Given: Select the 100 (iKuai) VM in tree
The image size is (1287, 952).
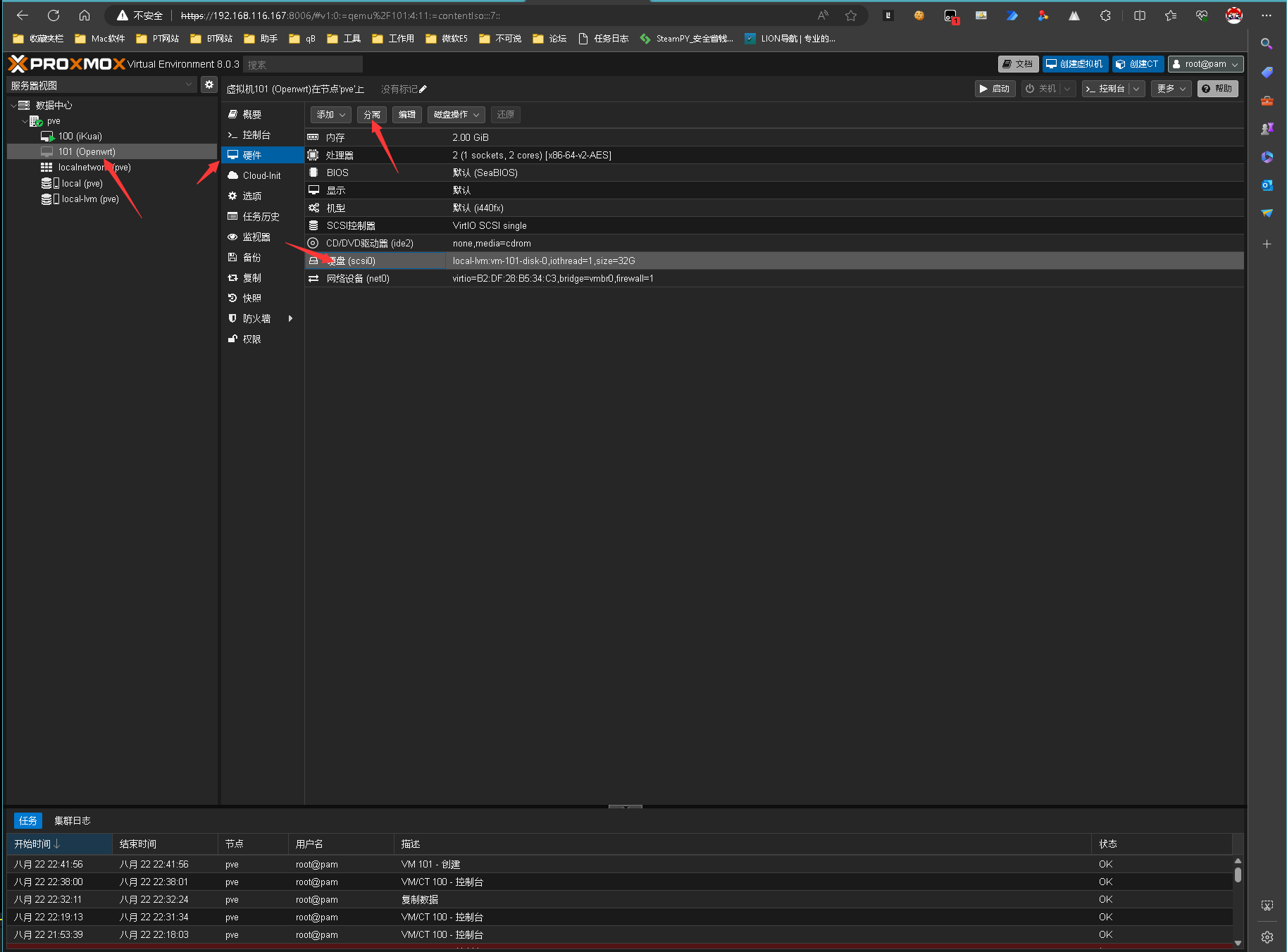Looking at the screenshot, I should tap(80, 137).
